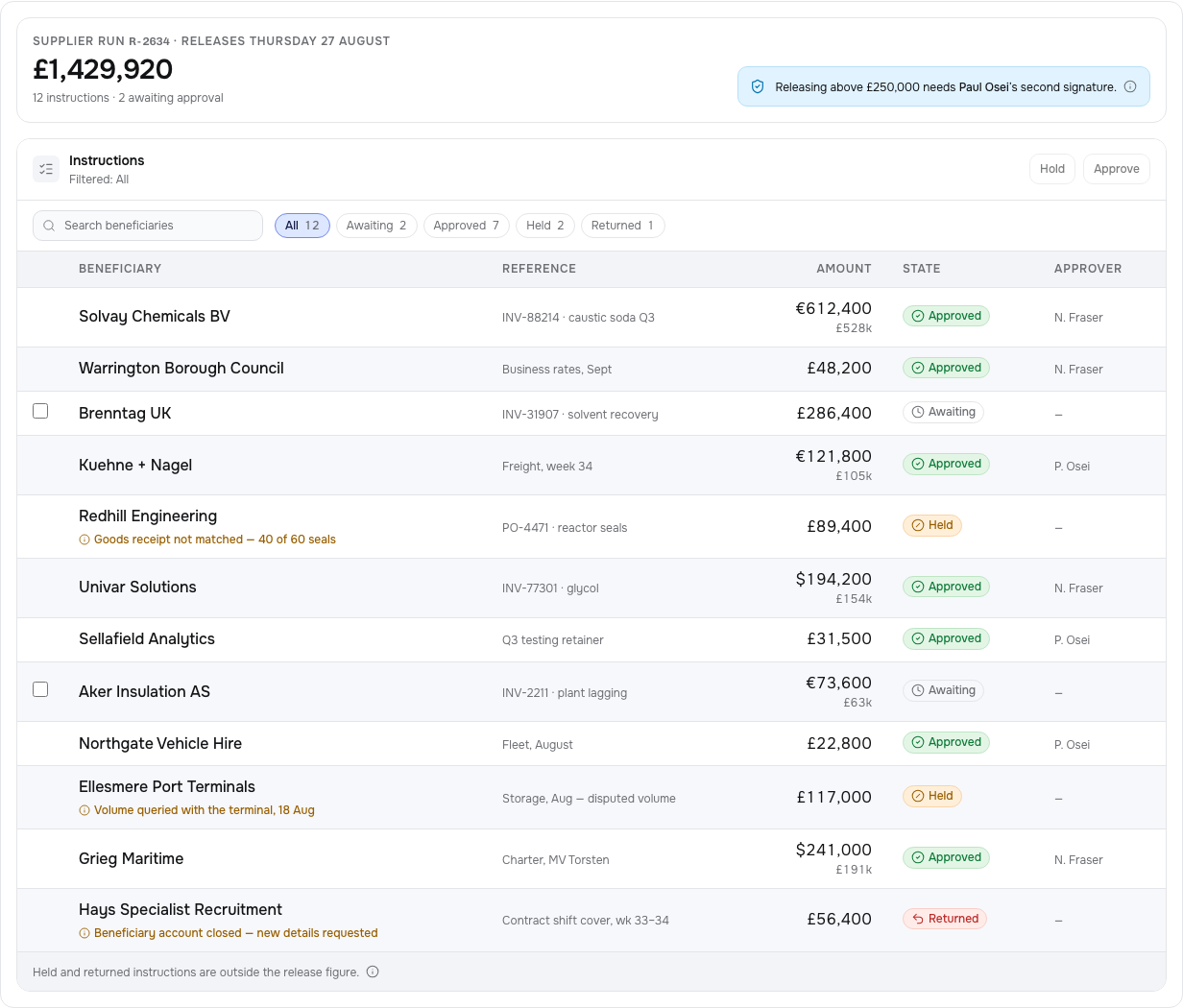This screenshot has height=1008, width=1183.
Task: Open Sellafield Analytics beneficiary
Action: (x=147, y=639)
